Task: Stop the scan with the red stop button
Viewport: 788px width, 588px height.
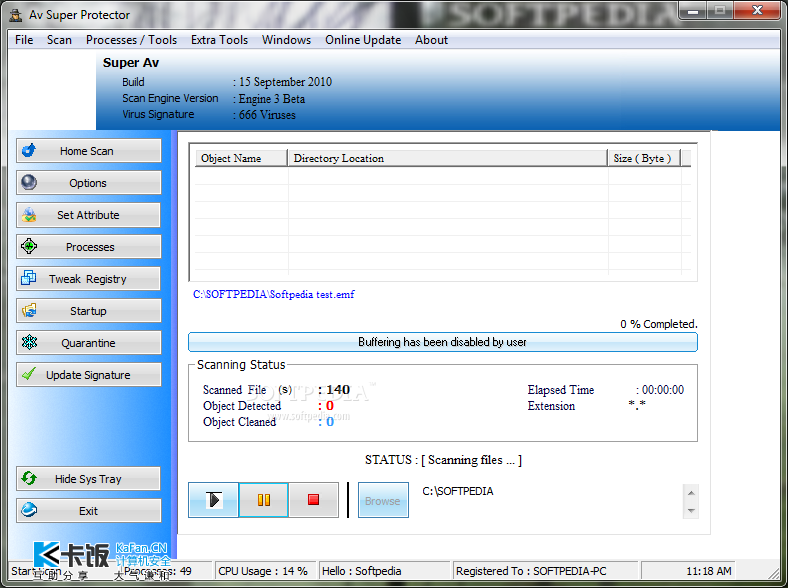Action: coord(314,500)
